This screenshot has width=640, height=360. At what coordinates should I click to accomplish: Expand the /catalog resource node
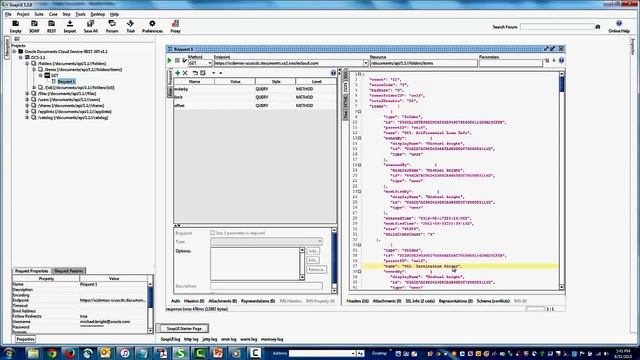(x=27, y=118)
